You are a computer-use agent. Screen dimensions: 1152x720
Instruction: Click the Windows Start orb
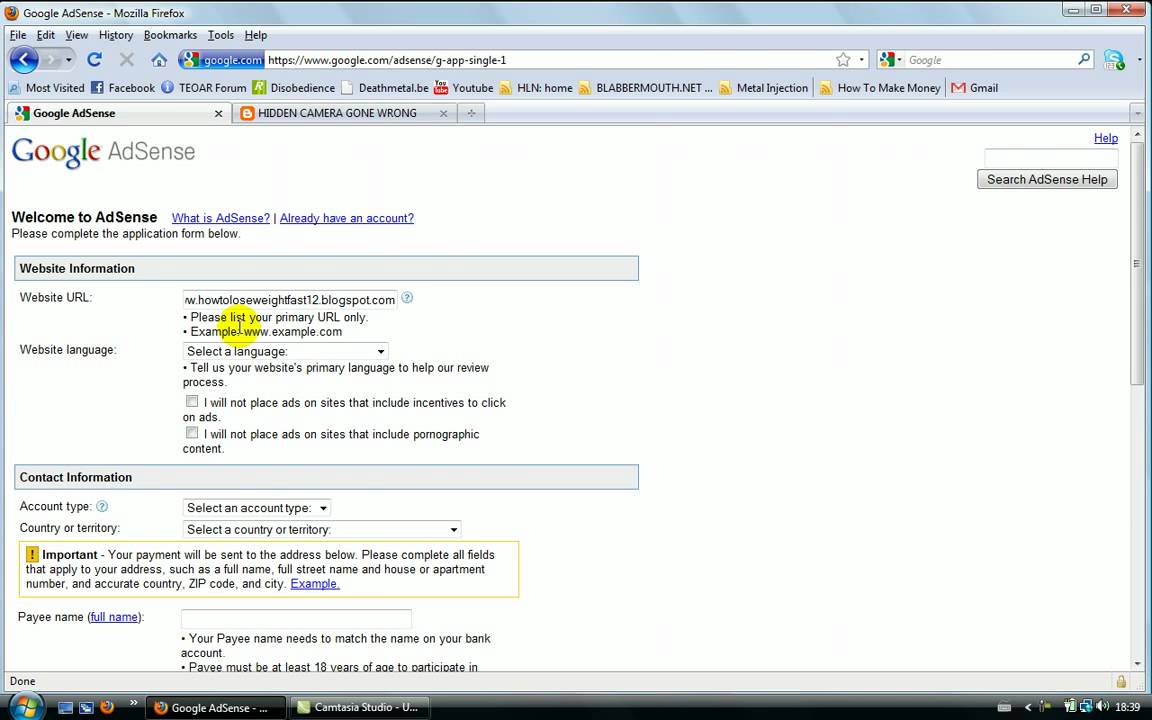pos(25,707)
